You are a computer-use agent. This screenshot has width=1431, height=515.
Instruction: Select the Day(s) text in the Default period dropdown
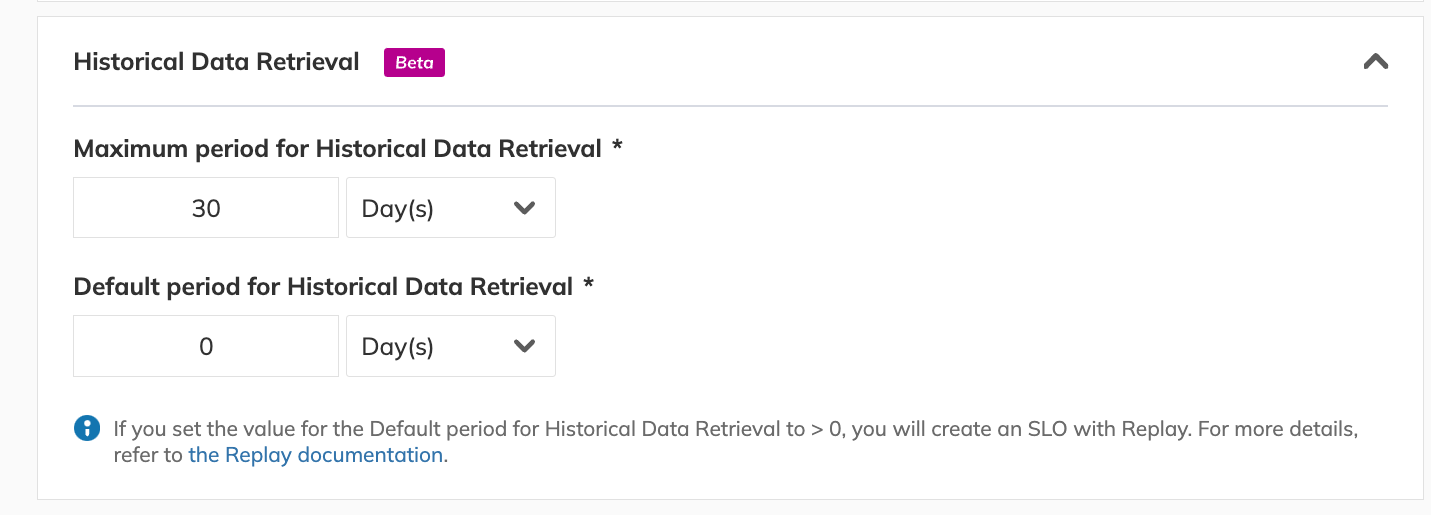(398, 347)
